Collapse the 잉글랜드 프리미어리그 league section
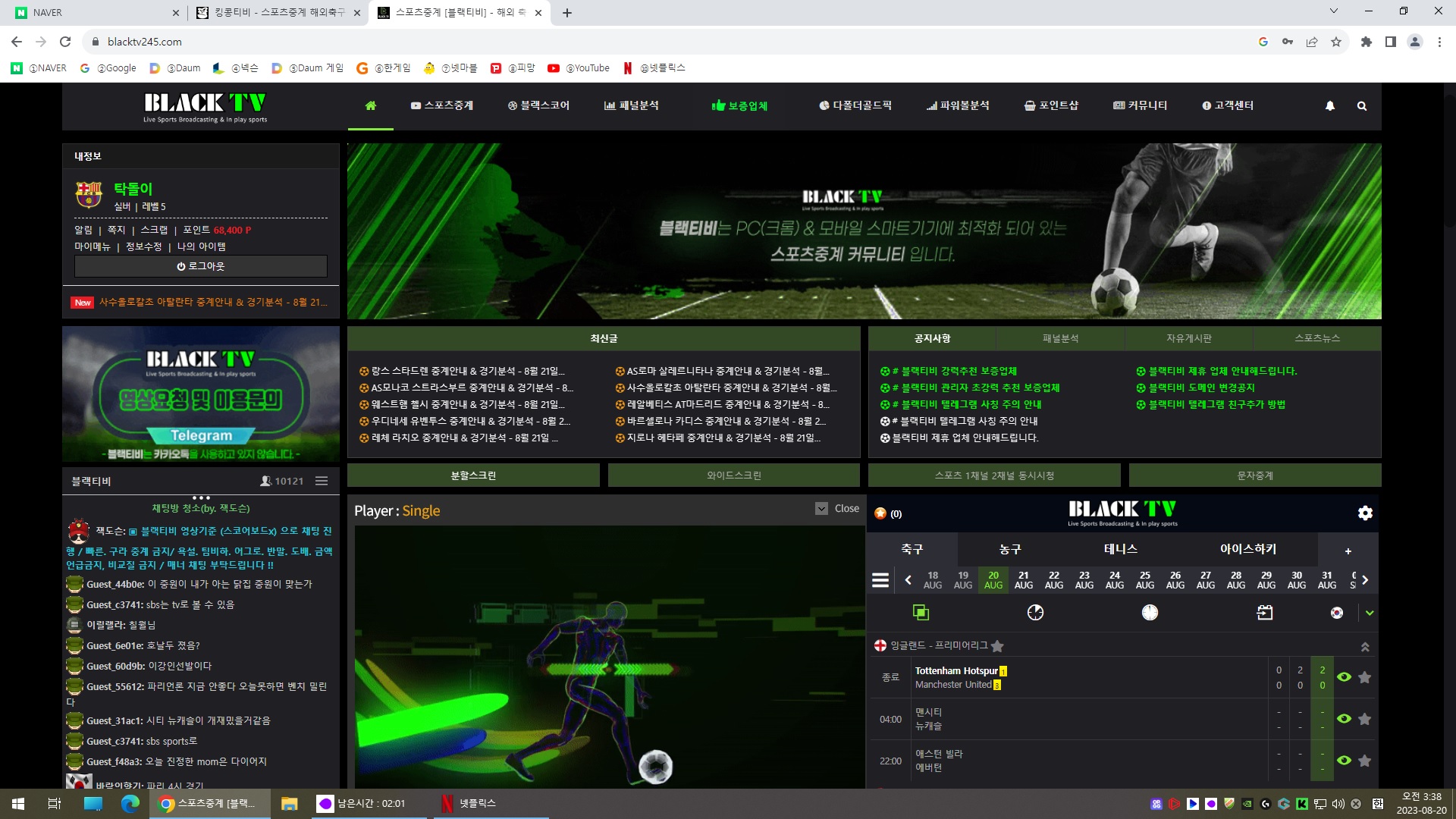Viewport: 1456px width, 819px height. (x=1364, y=647)
